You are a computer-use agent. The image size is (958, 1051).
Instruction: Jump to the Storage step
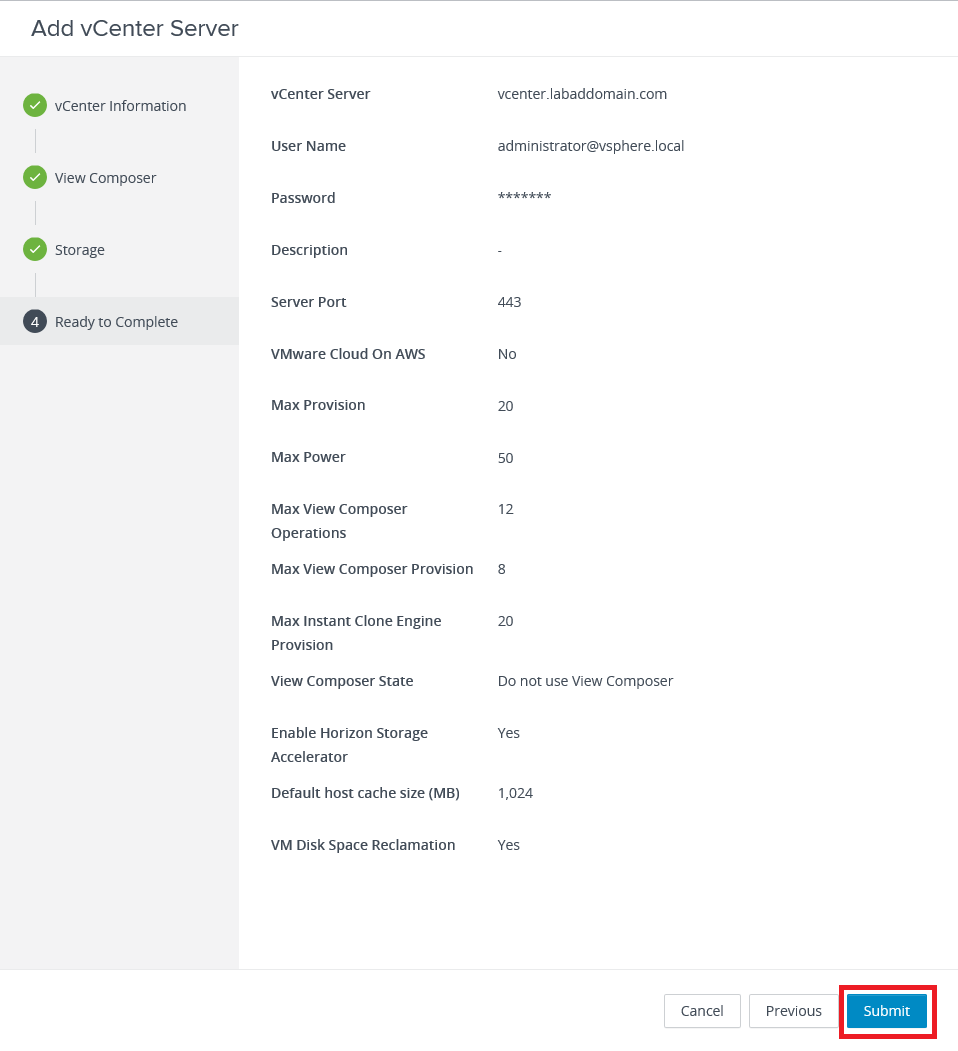(x=80, y=250)
